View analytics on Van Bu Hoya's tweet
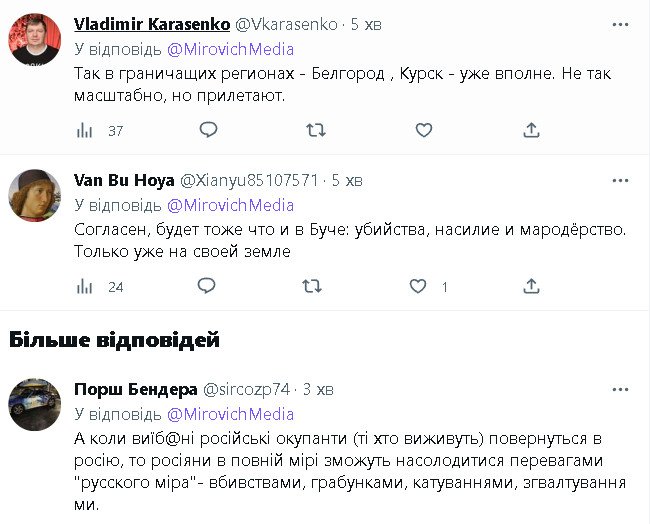This screenshot has width=650, height=524. [x=86, y=286]
